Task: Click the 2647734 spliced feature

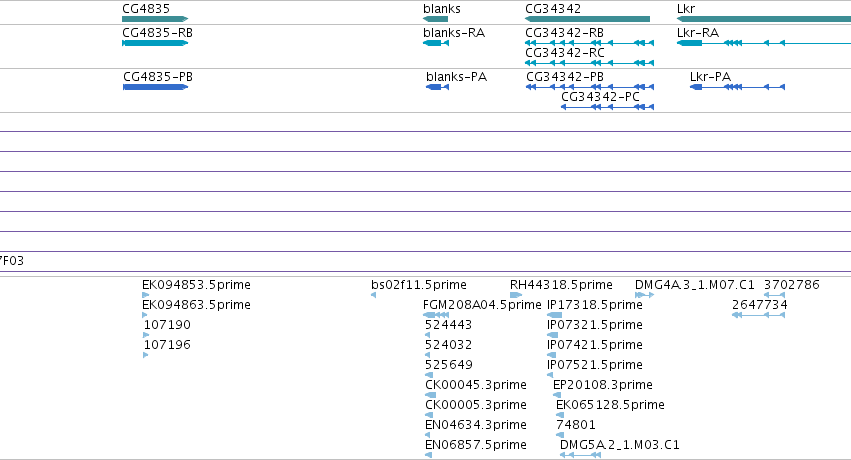Action: pos(758,315)
